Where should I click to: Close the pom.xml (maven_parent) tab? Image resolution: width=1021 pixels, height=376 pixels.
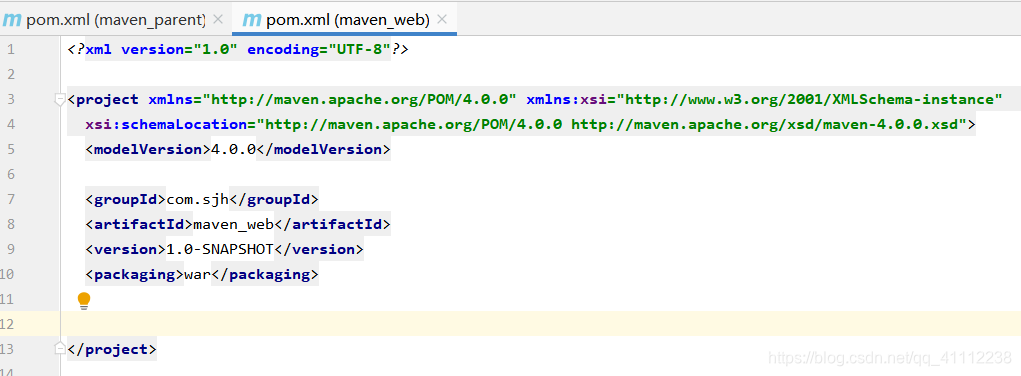(217, 20)
